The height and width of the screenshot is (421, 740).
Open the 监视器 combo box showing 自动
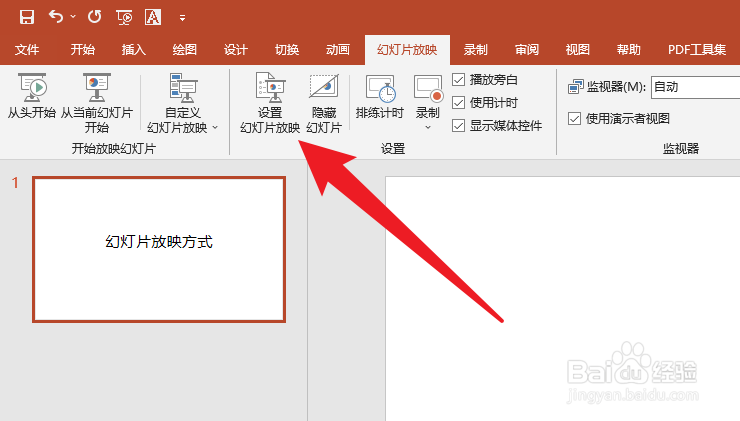[695, 87]
